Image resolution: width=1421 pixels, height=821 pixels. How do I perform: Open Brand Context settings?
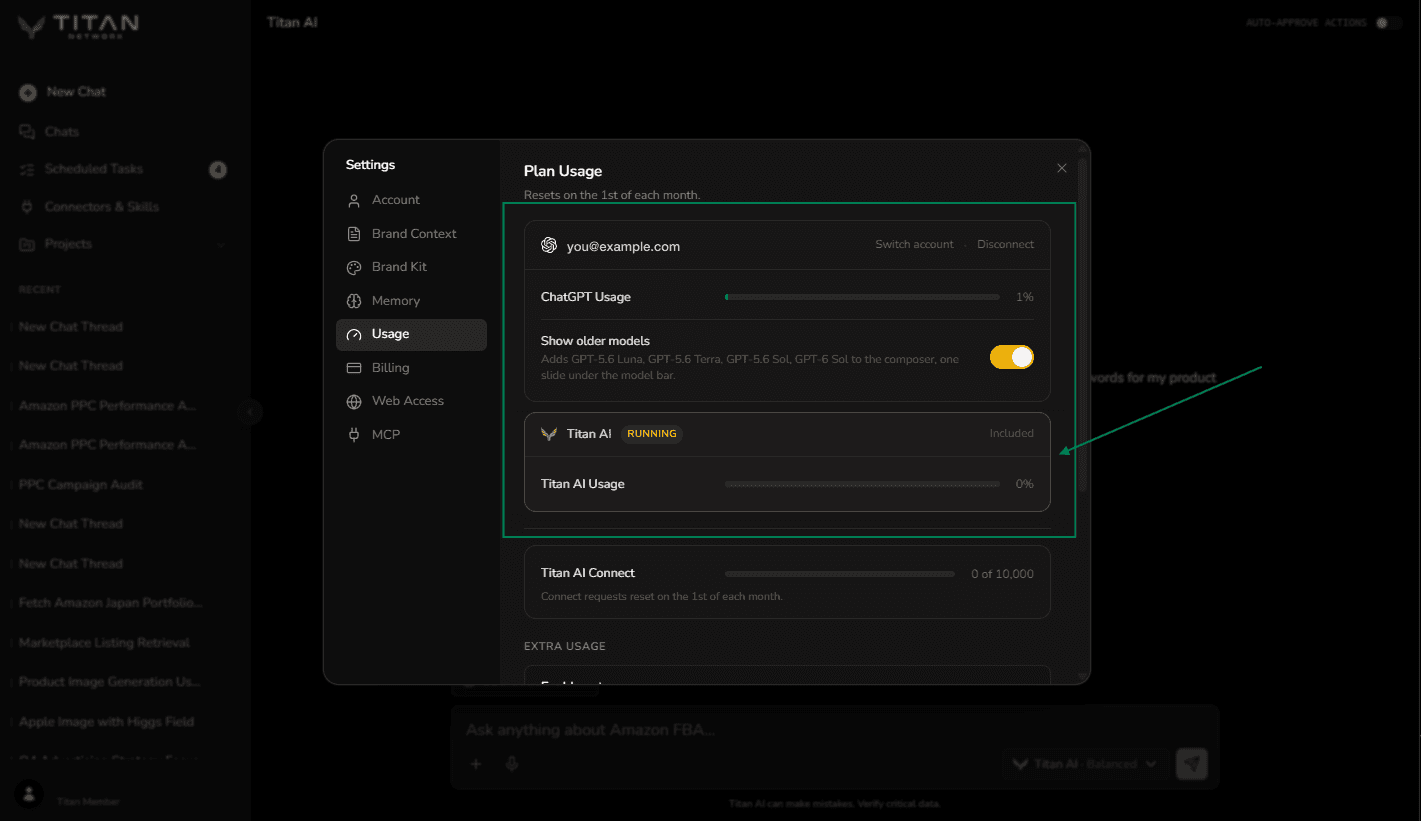tap(411, 234)
